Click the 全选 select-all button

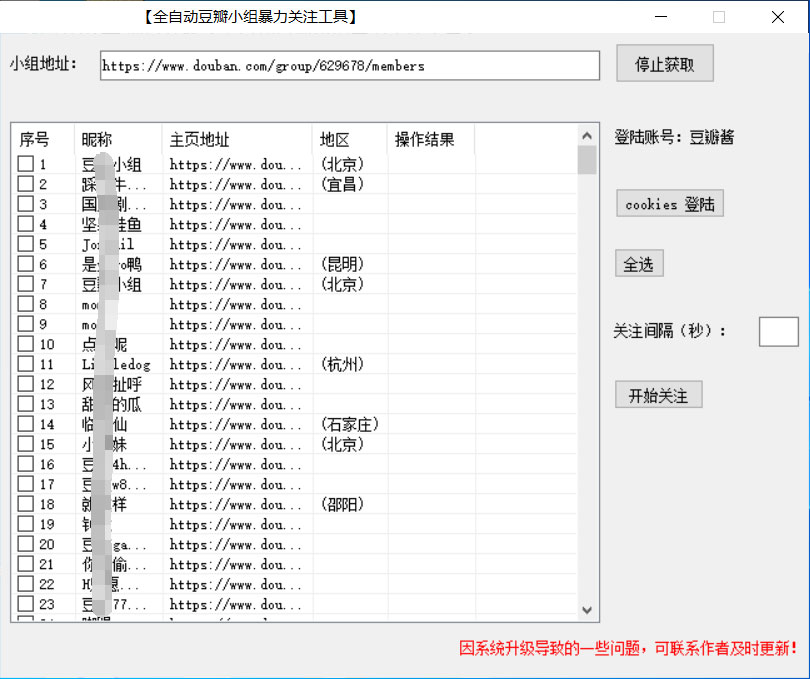639,263
